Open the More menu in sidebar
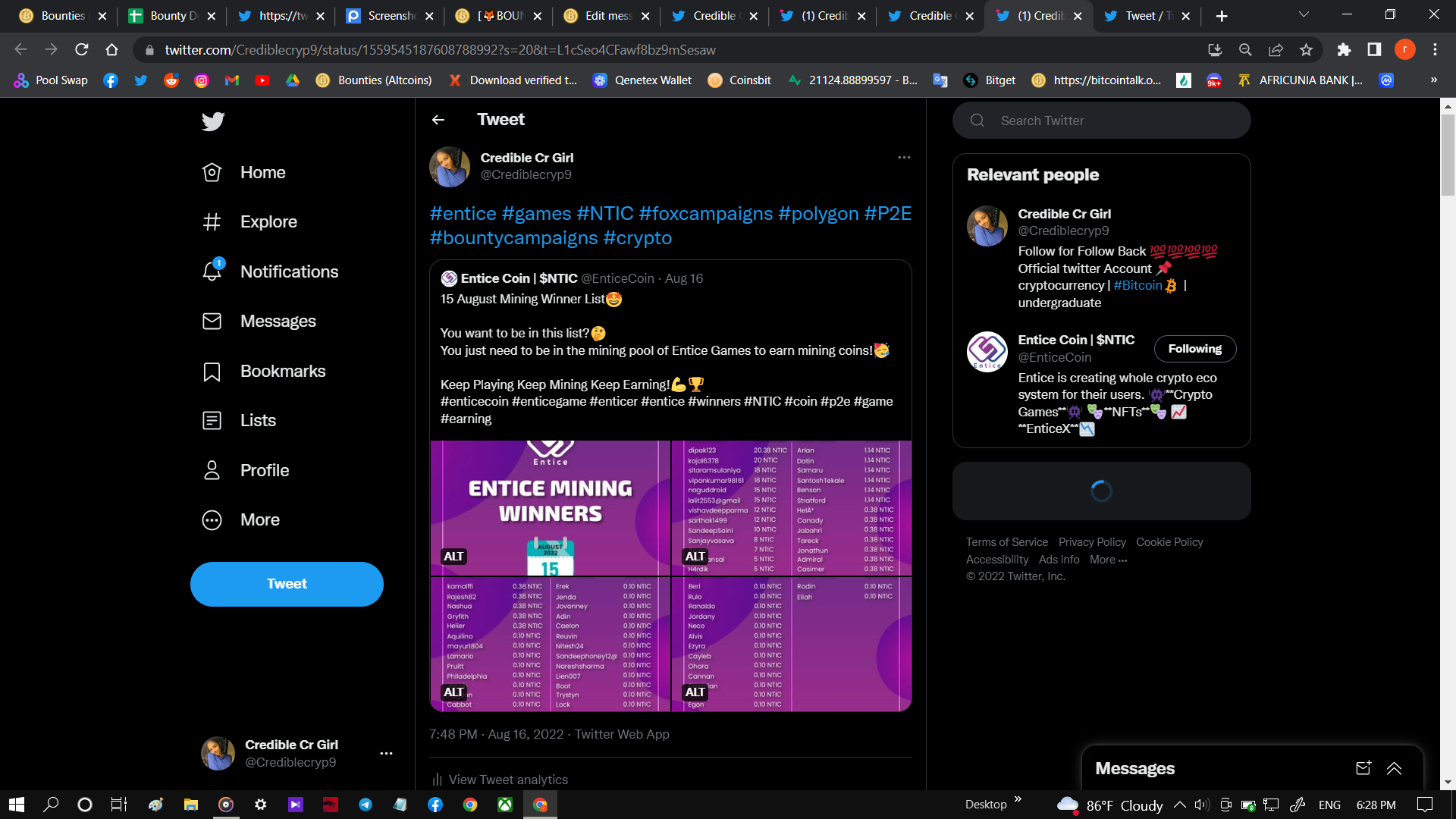1456x819 pixels. tap(241, 519)
